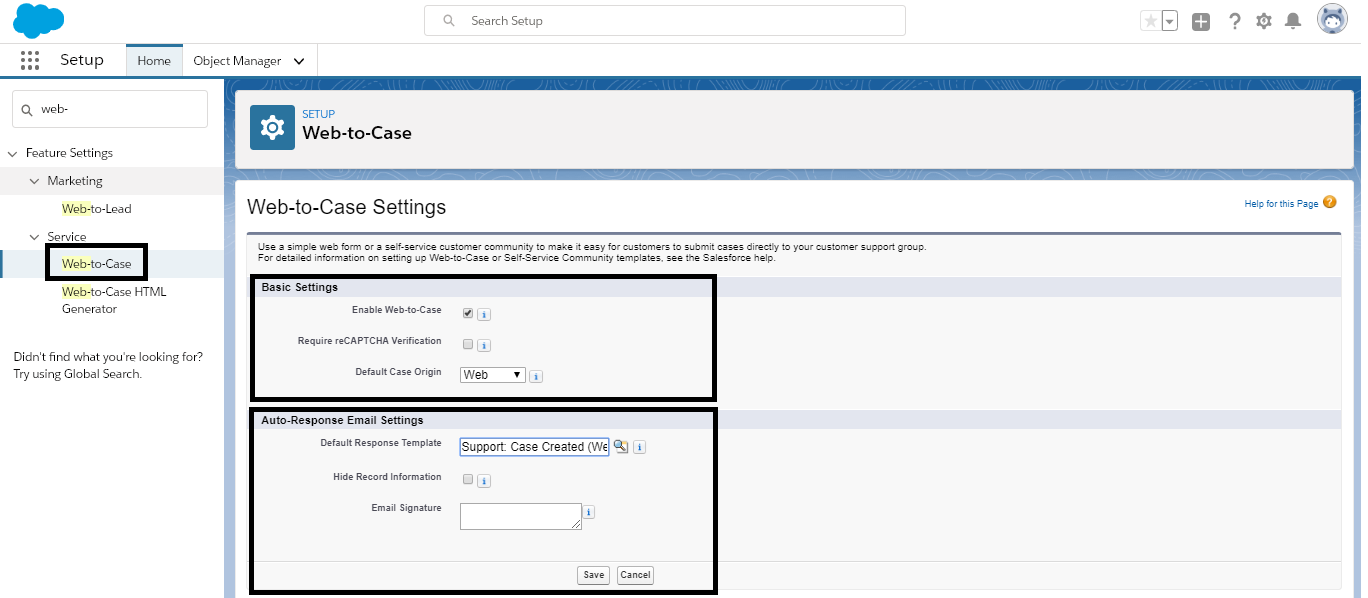This screenshot has width=1368, height=598.
Task: Open the App Launcher grid icon
Action: click(x=30, y=60)
